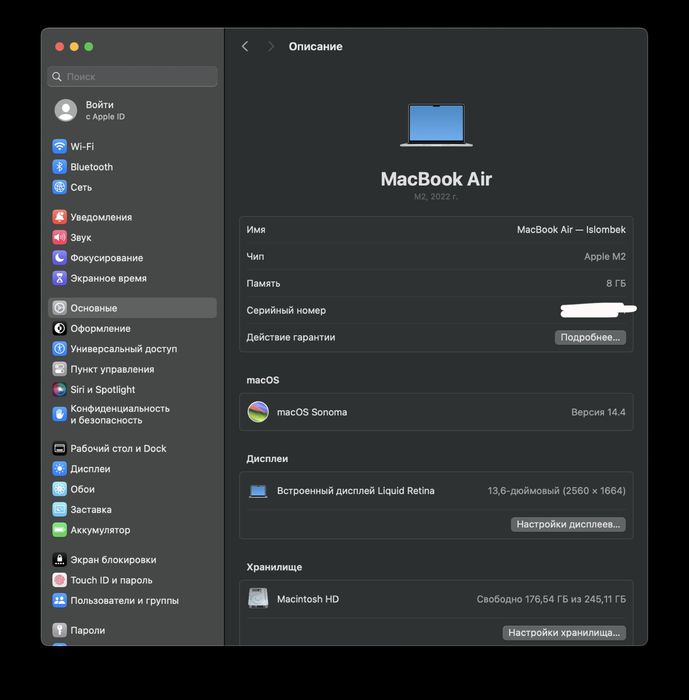This screenshot has width=689, height=700.
Task: Click the macOS Sonoma logo icon
Action: click(258, 412)
